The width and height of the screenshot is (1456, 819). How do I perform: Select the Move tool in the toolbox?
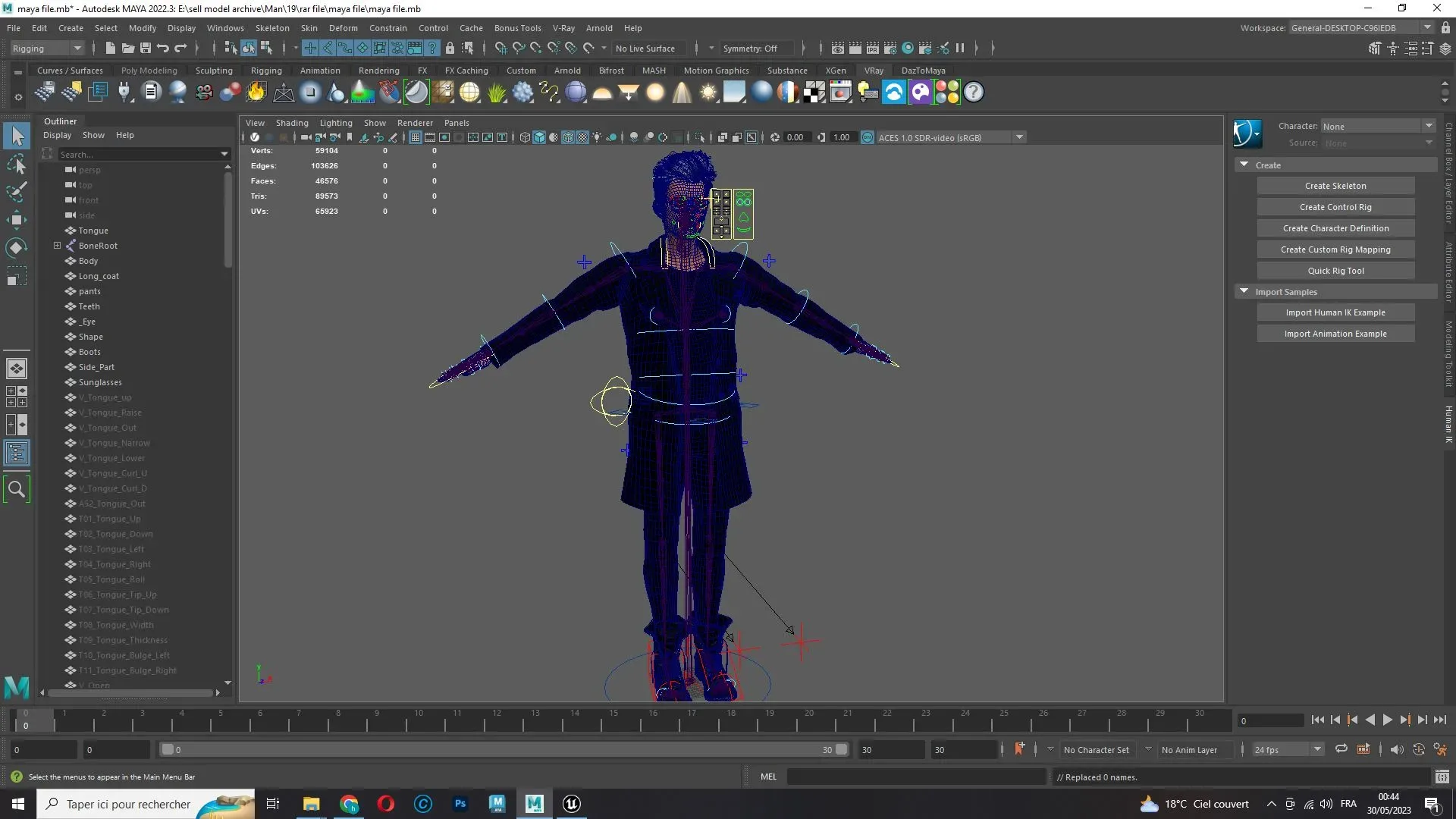coord(17,221)
